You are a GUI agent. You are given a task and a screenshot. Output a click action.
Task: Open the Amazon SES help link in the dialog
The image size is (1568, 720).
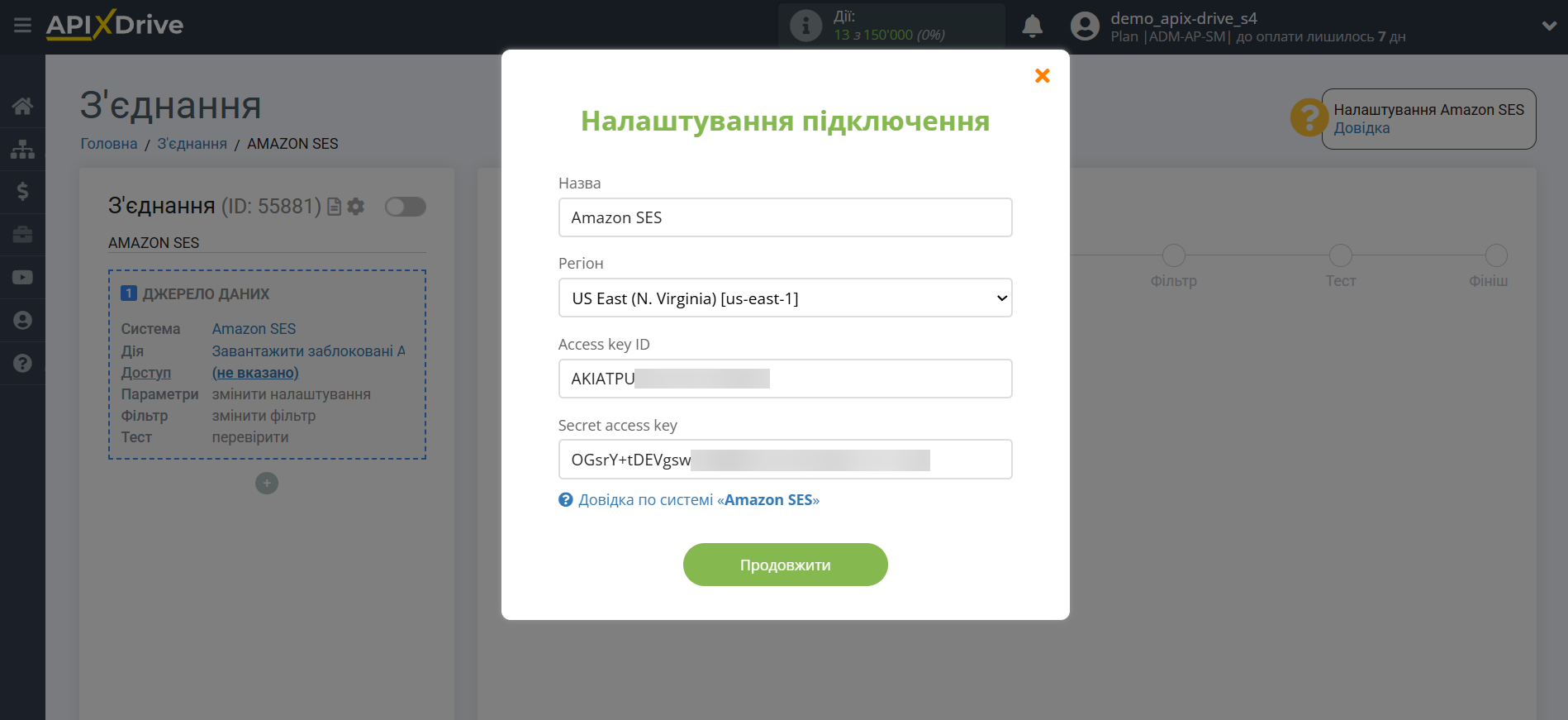pos(698,500)
